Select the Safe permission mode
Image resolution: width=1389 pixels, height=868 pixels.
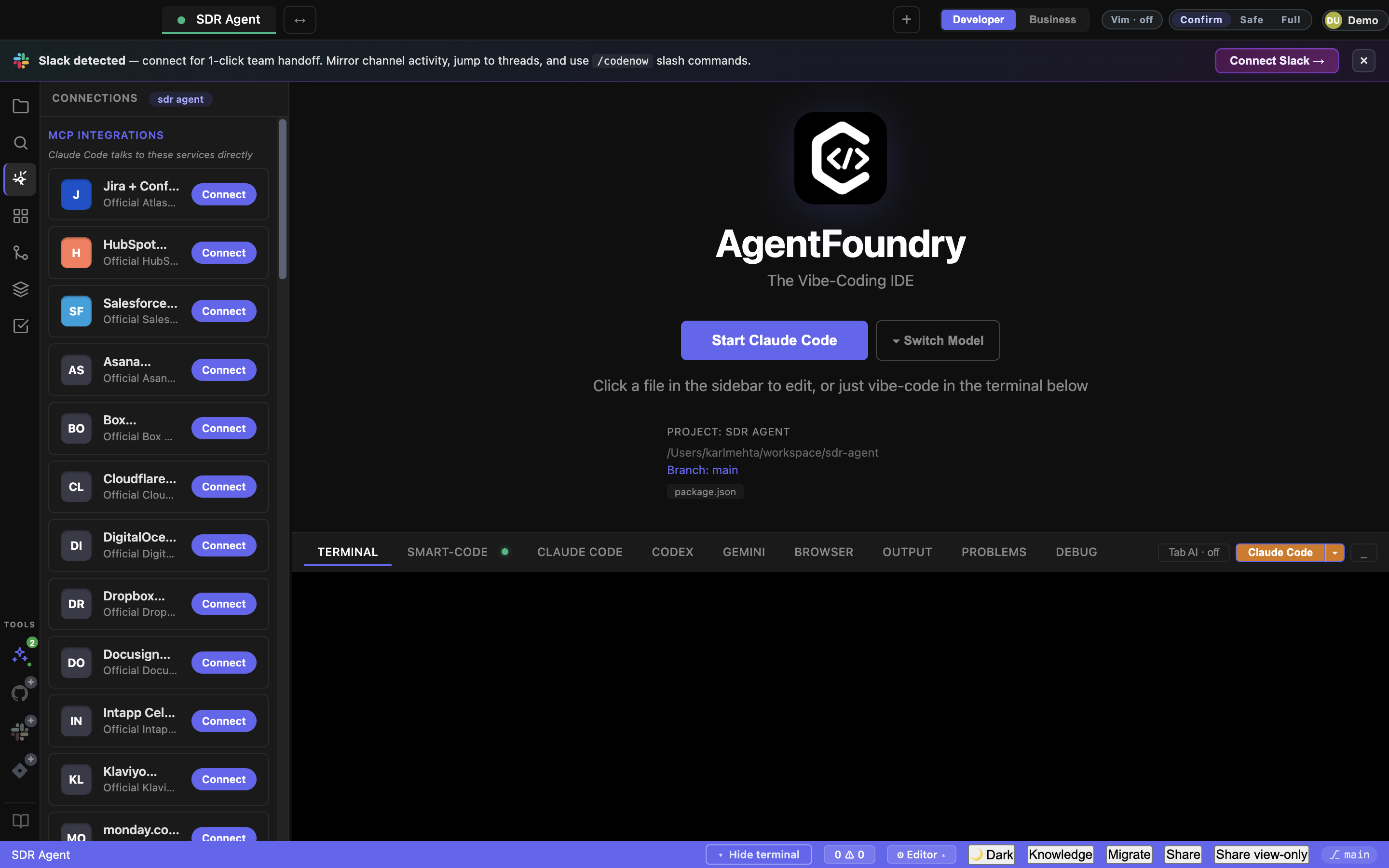pos(1251,19)
